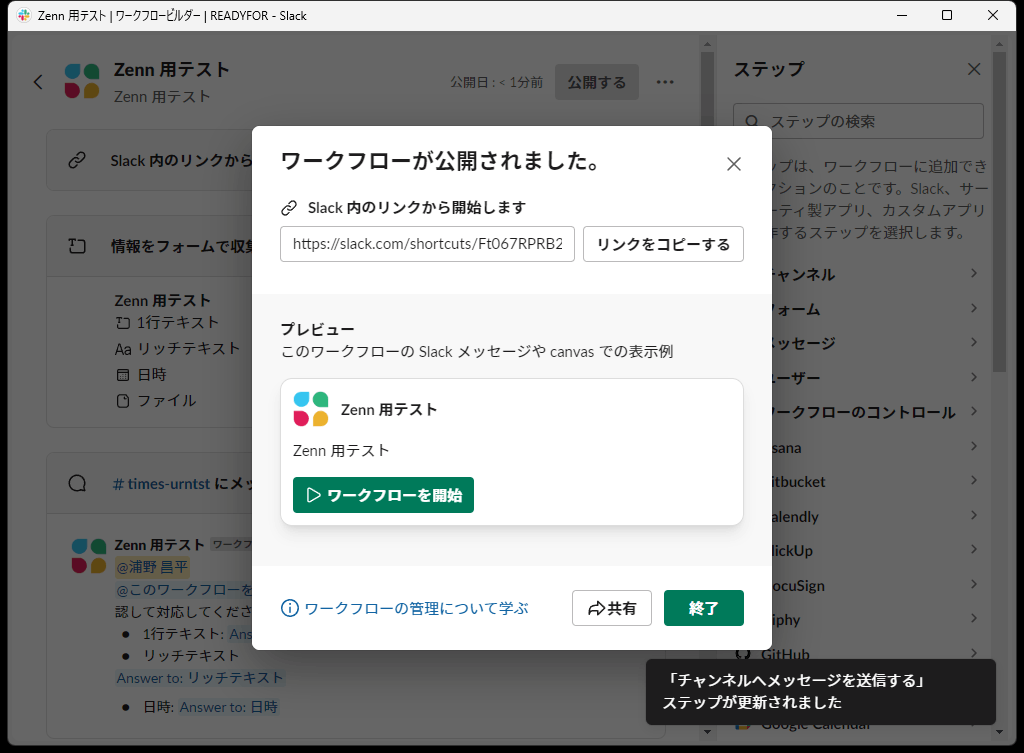Select the 1行テキスト form field
This screenshot has width=1024, height=753.
coord(167,323)
